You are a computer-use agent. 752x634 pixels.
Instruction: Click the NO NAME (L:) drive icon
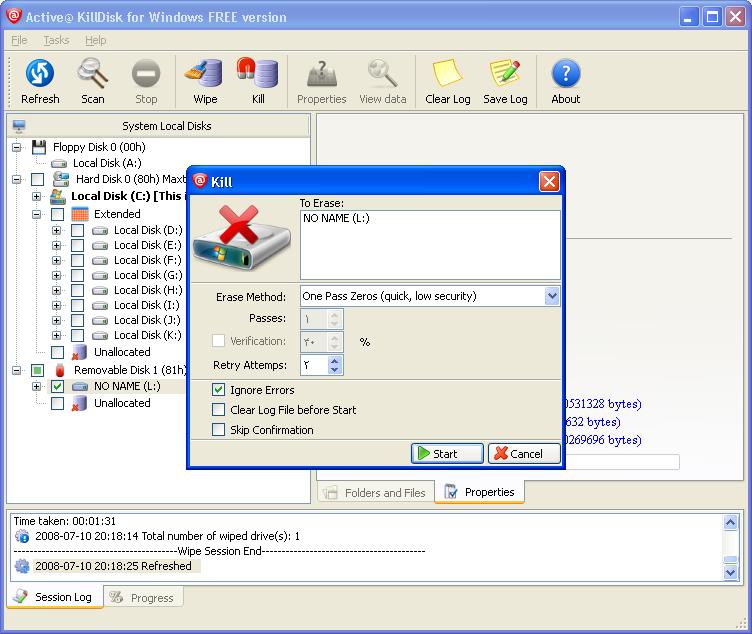tap(80, 387)
